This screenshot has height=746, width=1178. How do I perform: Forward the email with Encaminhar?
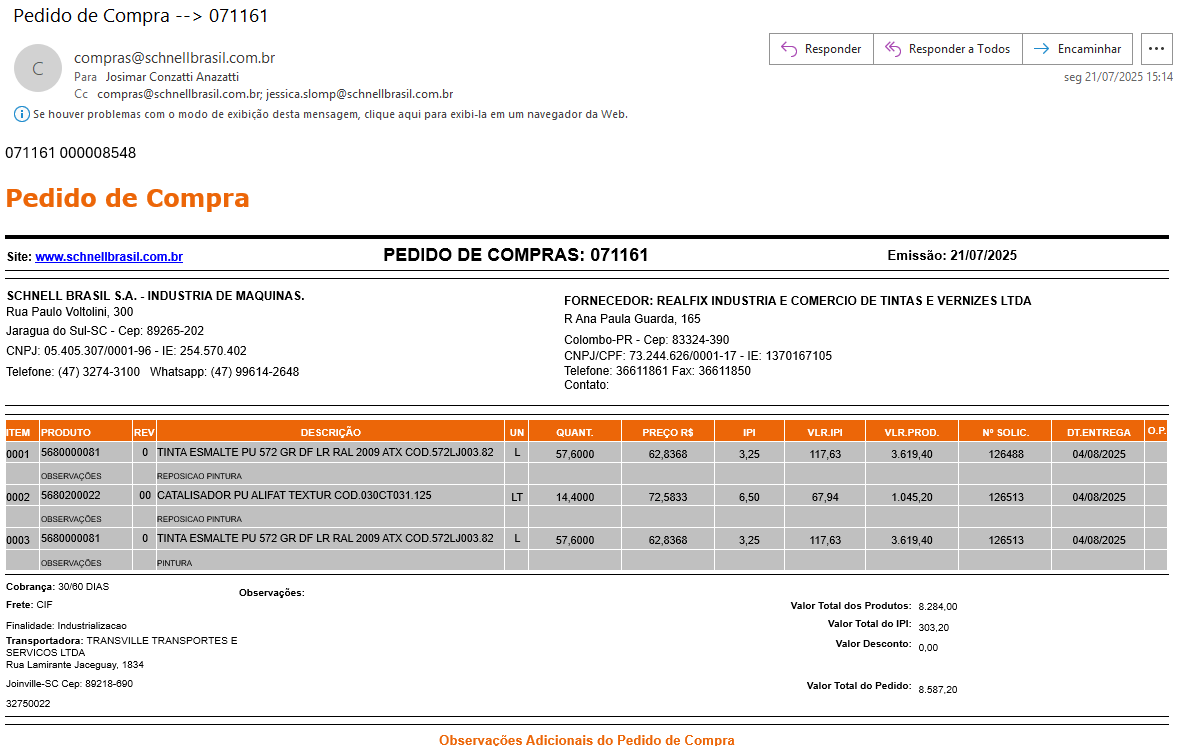(1078, 49)
